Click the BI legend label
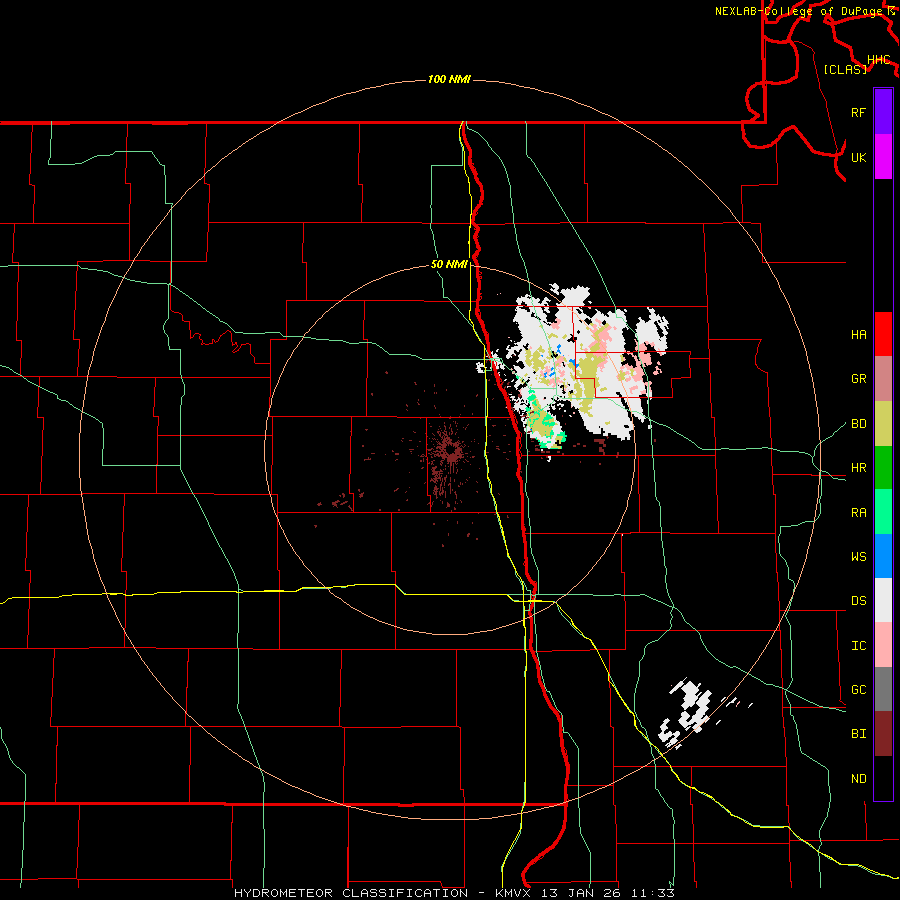Image resolution: width=900 pixels, height=900 pixels. [x=859, y=734]
